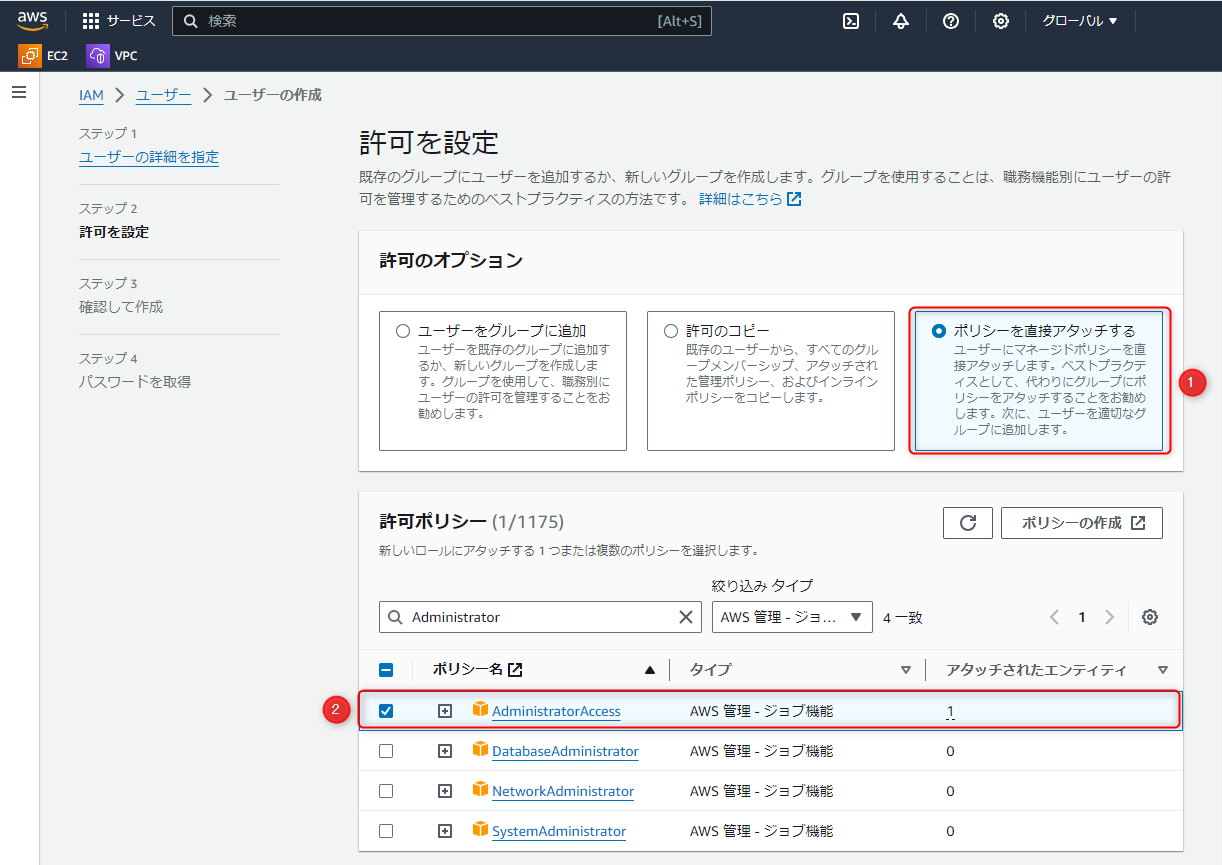The height and width of the screenshot is (865, 1222).
Task: Open the settings gear in top bar
Action: (1001, 21)
